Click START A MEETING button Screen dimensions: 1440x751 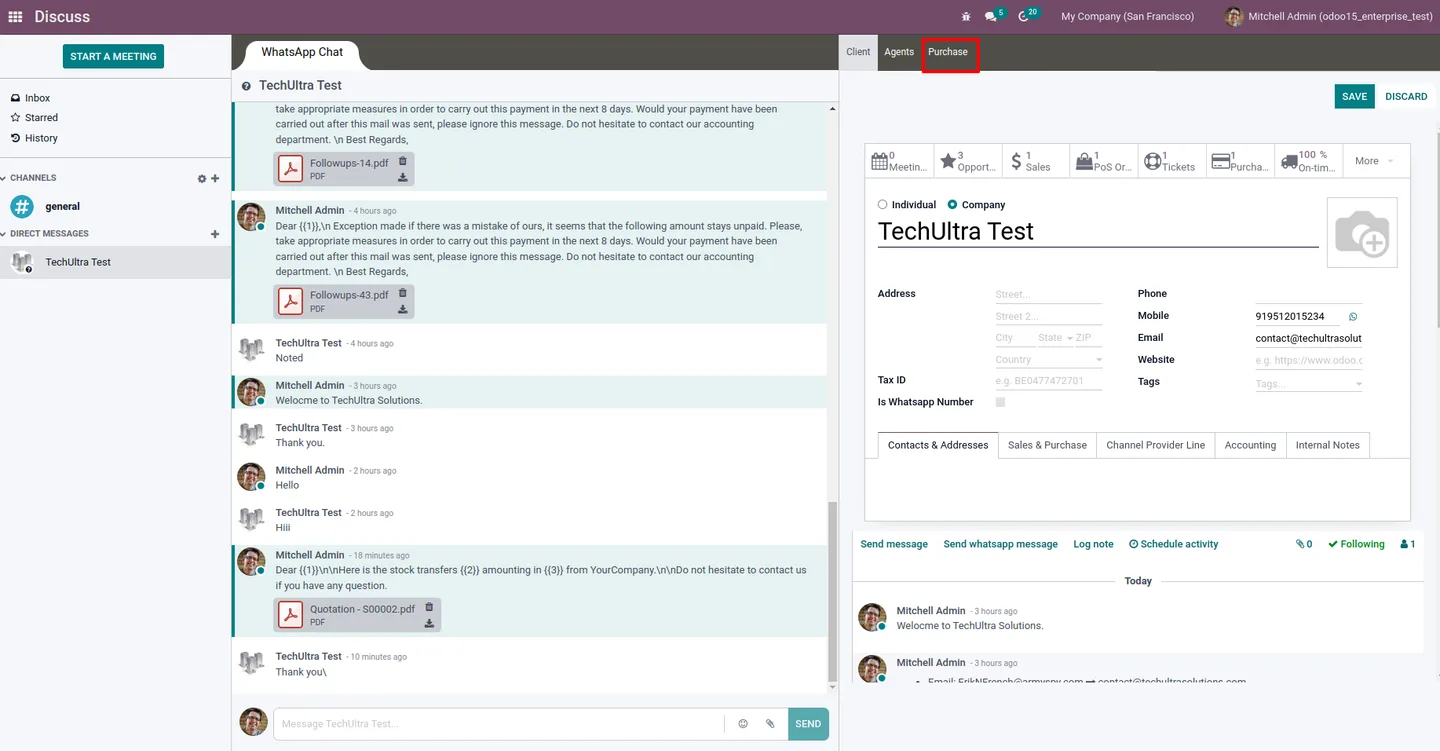tap(113, 57)
